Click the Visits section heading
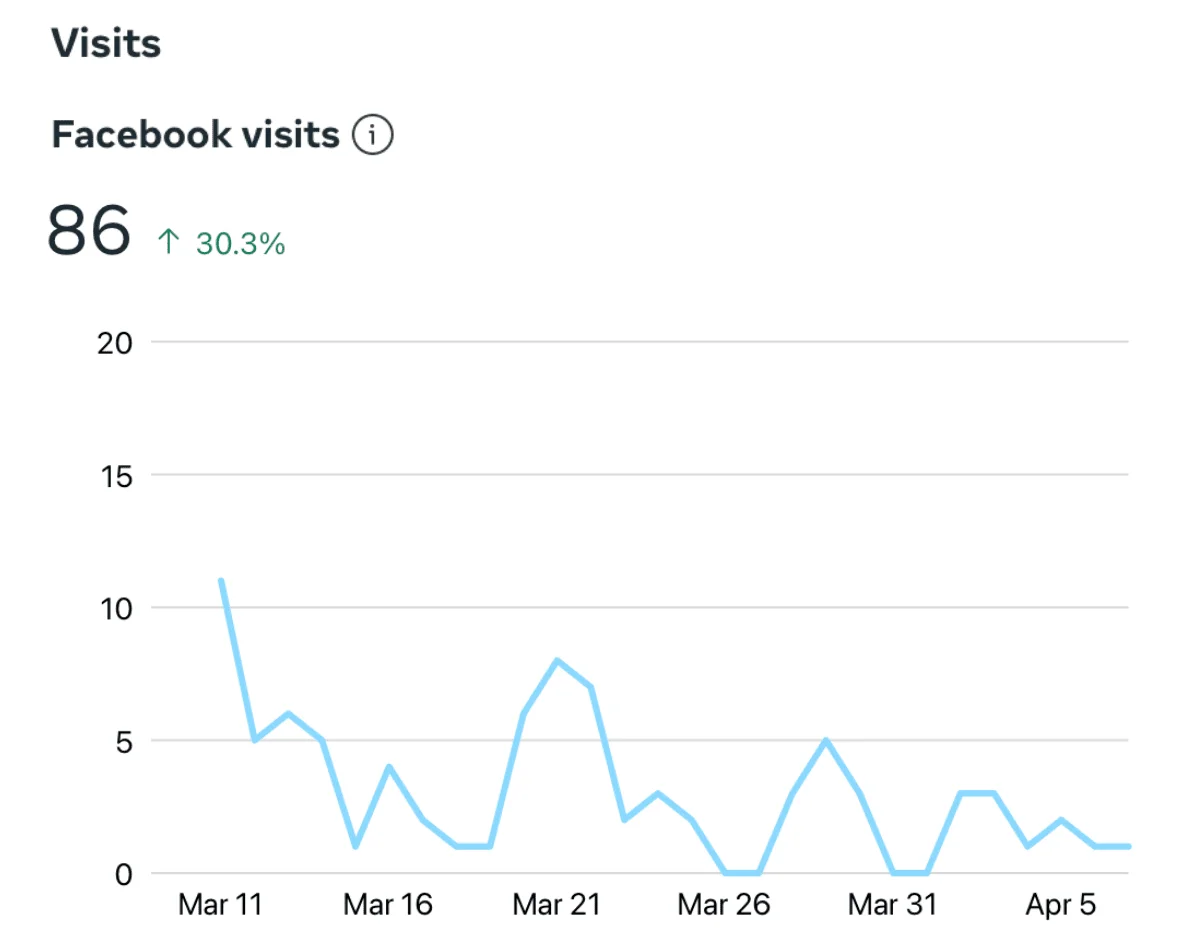1200x950 pixels. (x=106, y=44)
